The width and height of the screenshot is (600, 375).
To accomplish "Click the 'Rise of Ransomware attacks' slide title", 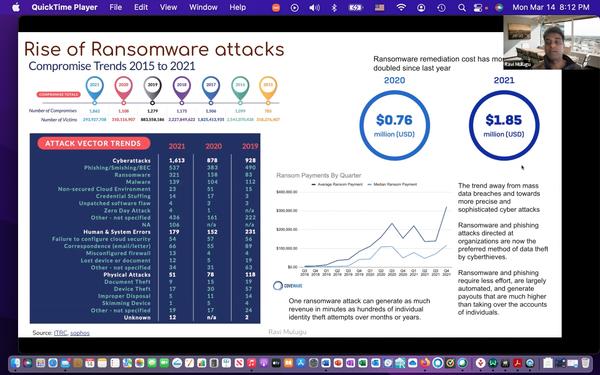I will (x=154, y=49).
